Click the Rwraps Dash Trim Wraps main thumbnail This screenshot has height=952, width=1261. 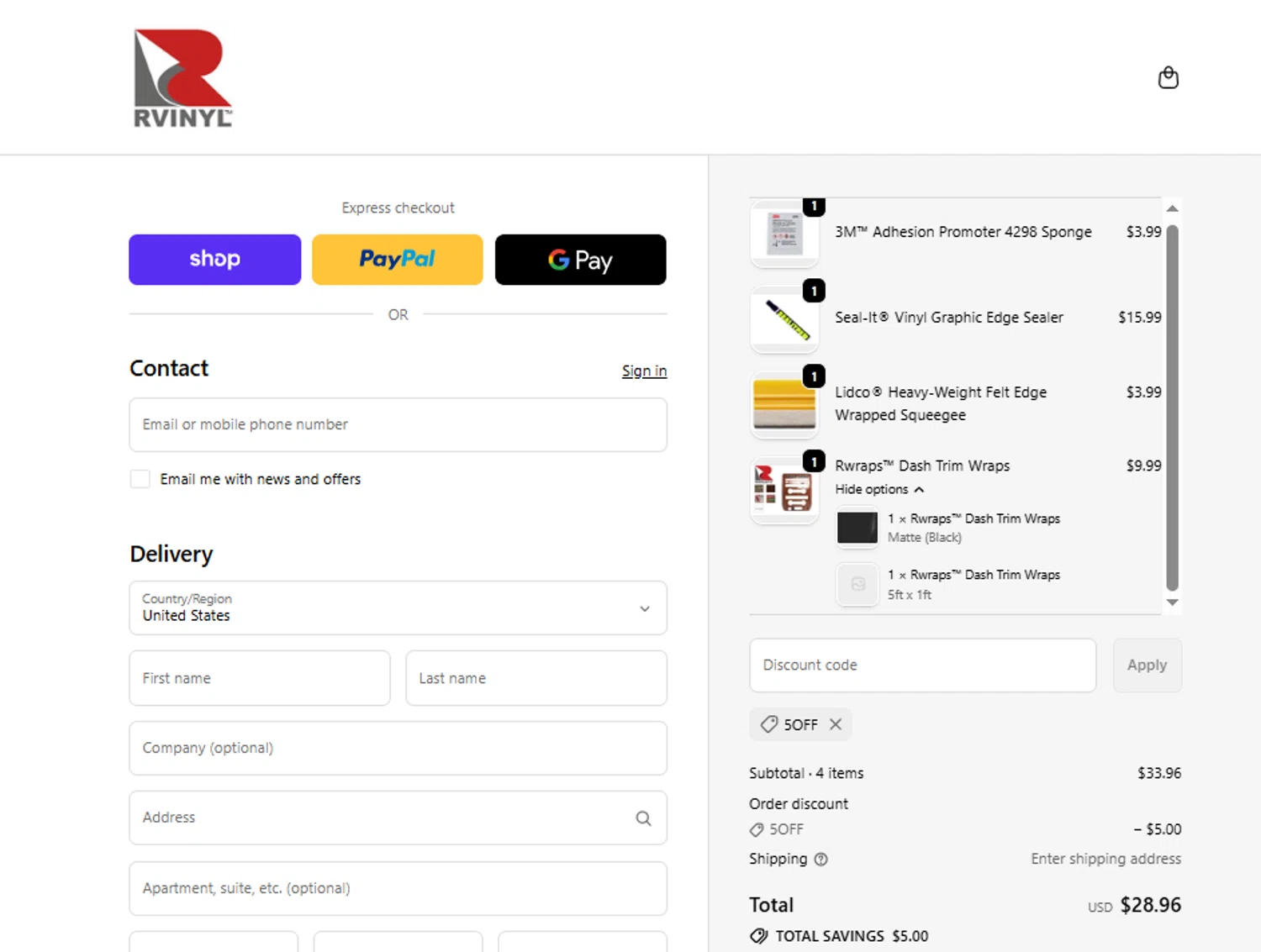(x=784, y=491)
